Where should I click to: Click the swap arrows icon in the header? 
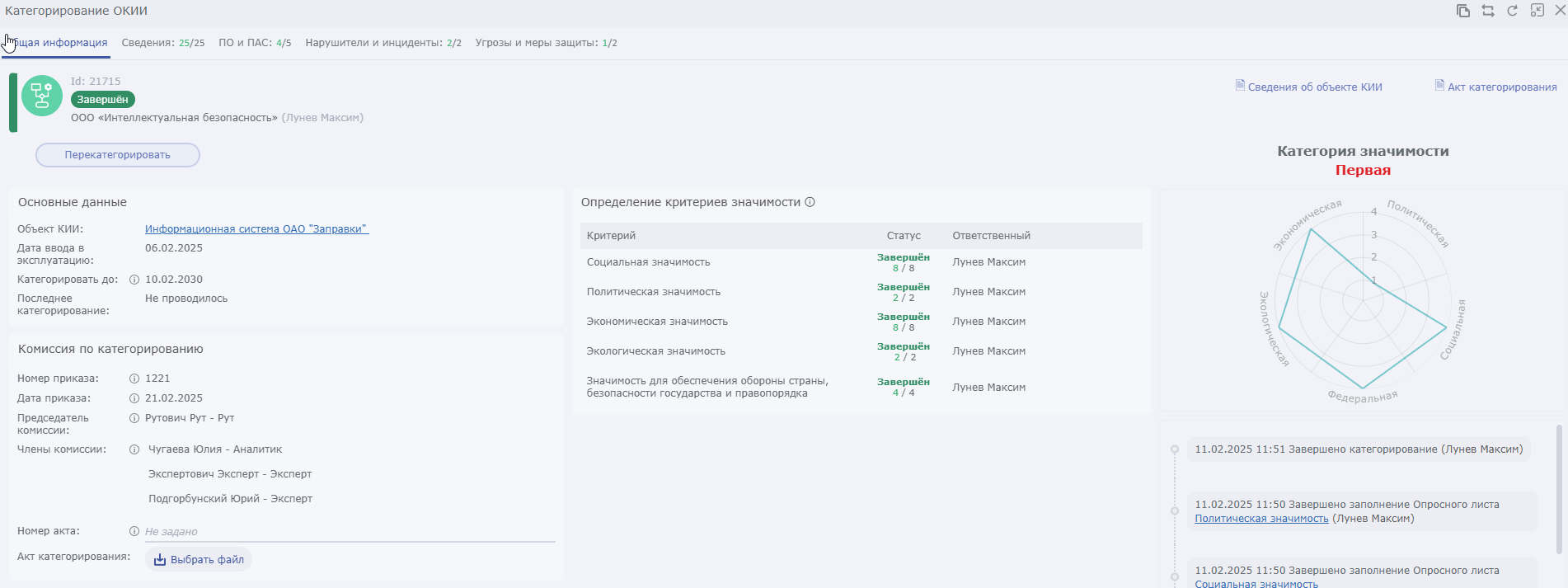[1488, 11]
